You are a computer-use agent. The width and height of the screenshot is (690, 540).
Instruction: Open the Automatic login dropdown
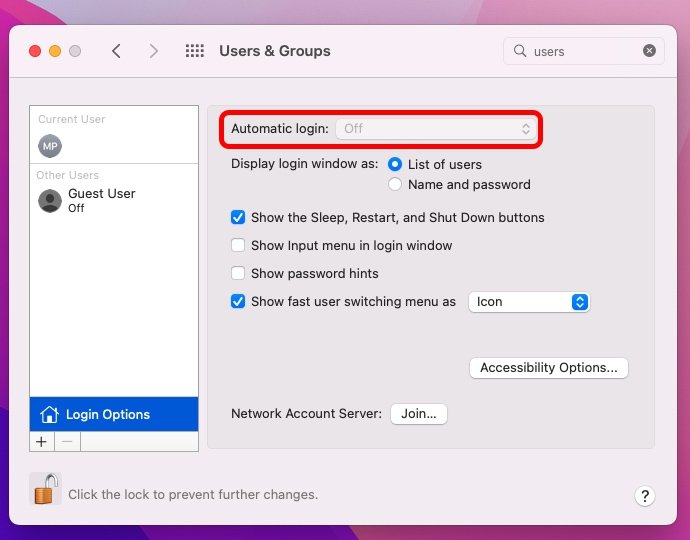[x=436, y=129]
